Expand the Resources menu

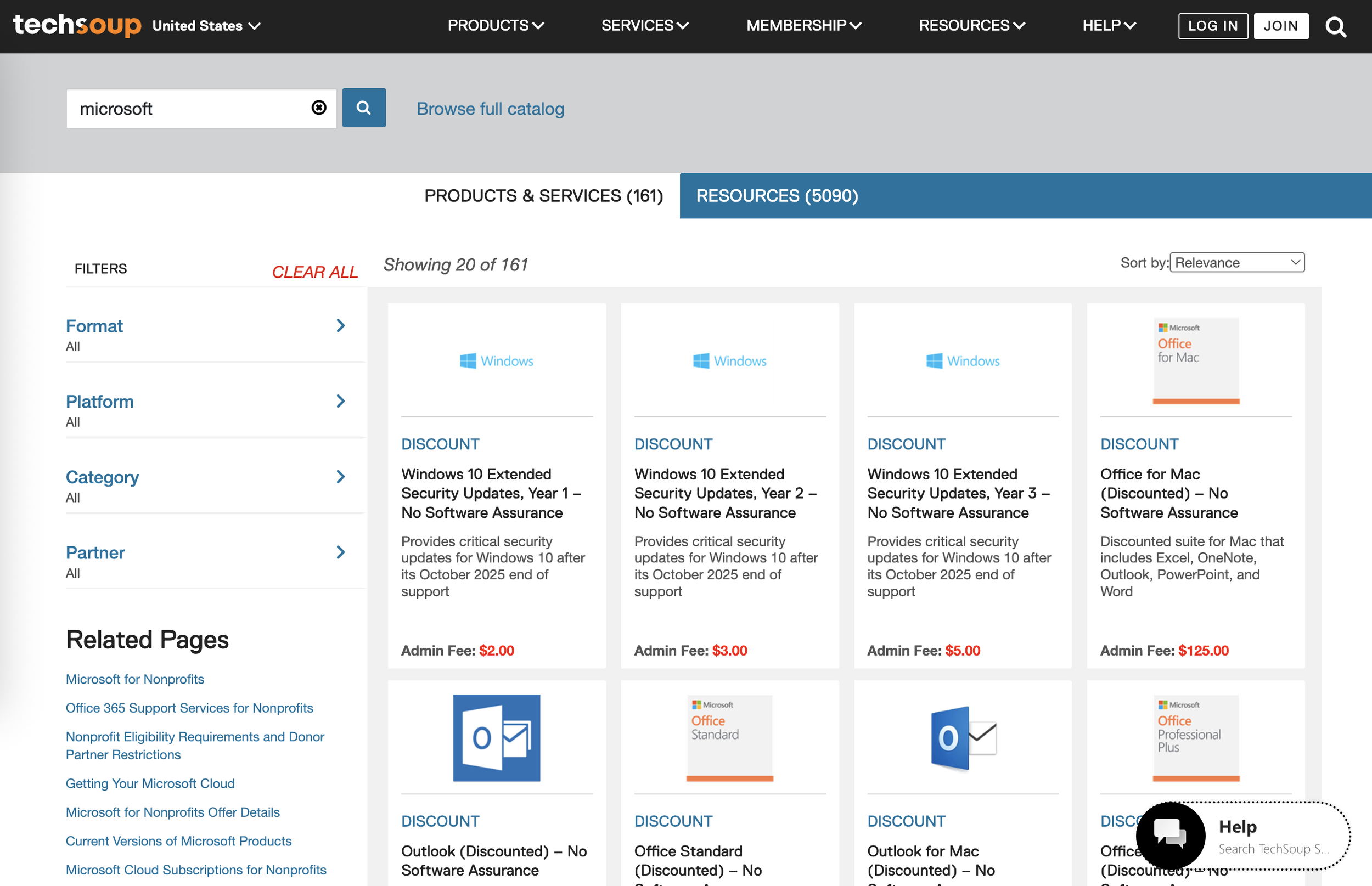[x=972, y=25]
